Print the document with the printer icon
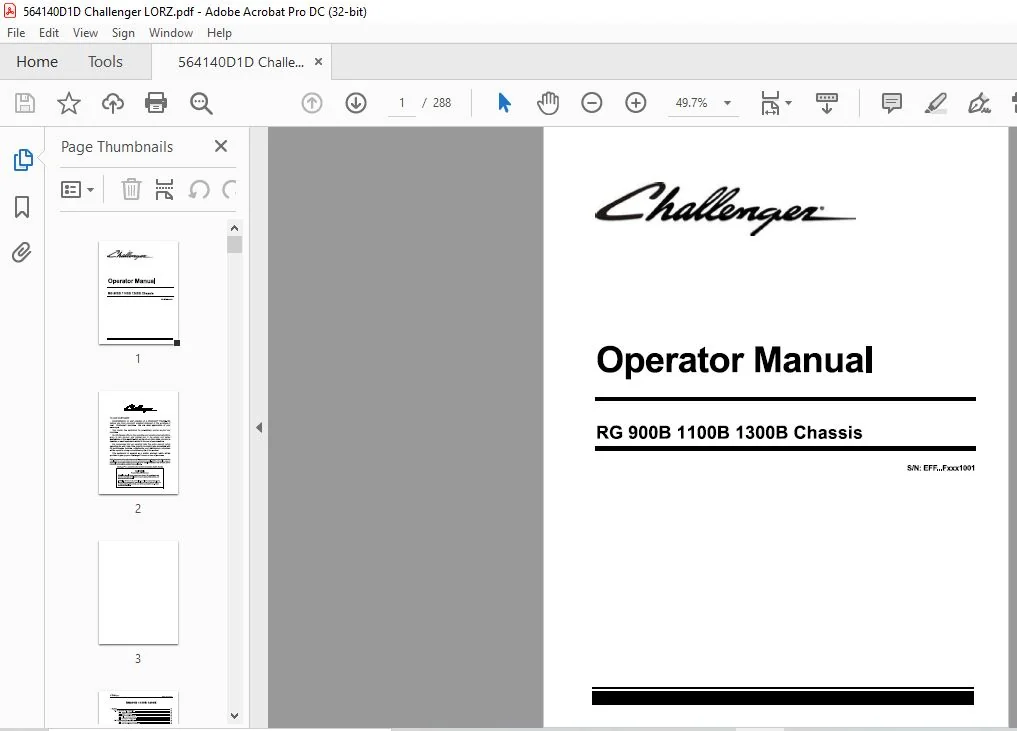This screenshot has width=1017, height=731. pos(156,103)
